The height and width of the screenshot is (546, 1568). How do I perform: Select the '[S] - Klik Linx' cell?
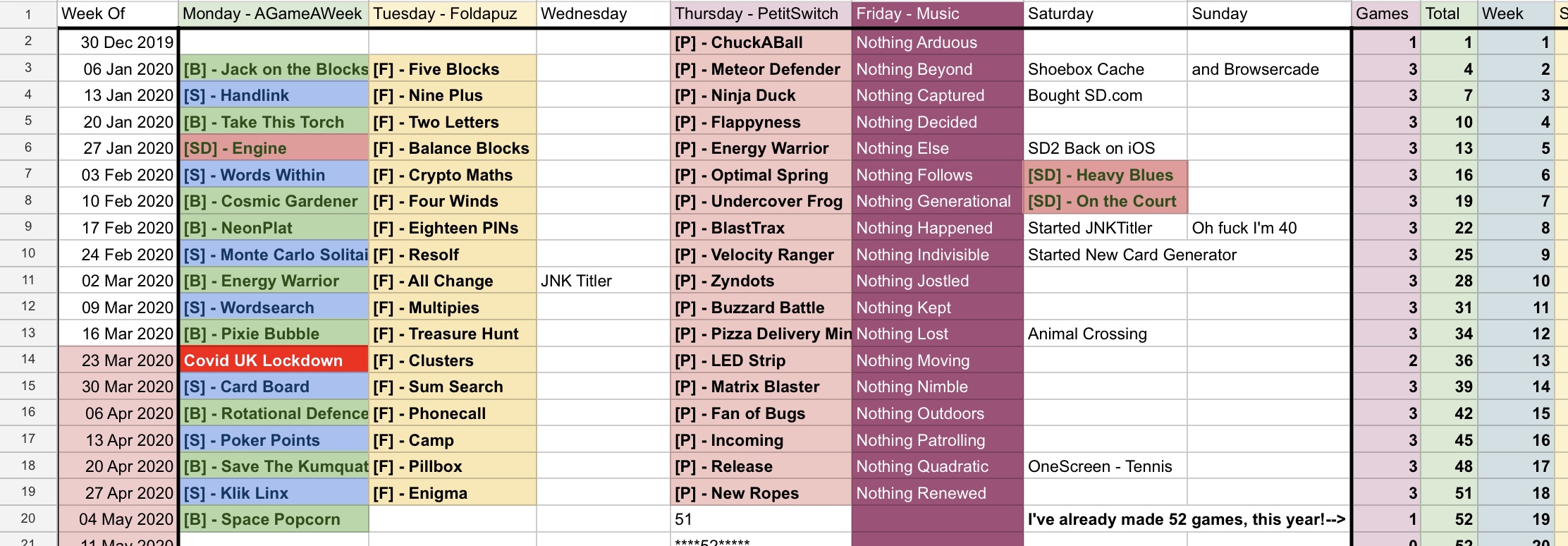coord(274,493)
